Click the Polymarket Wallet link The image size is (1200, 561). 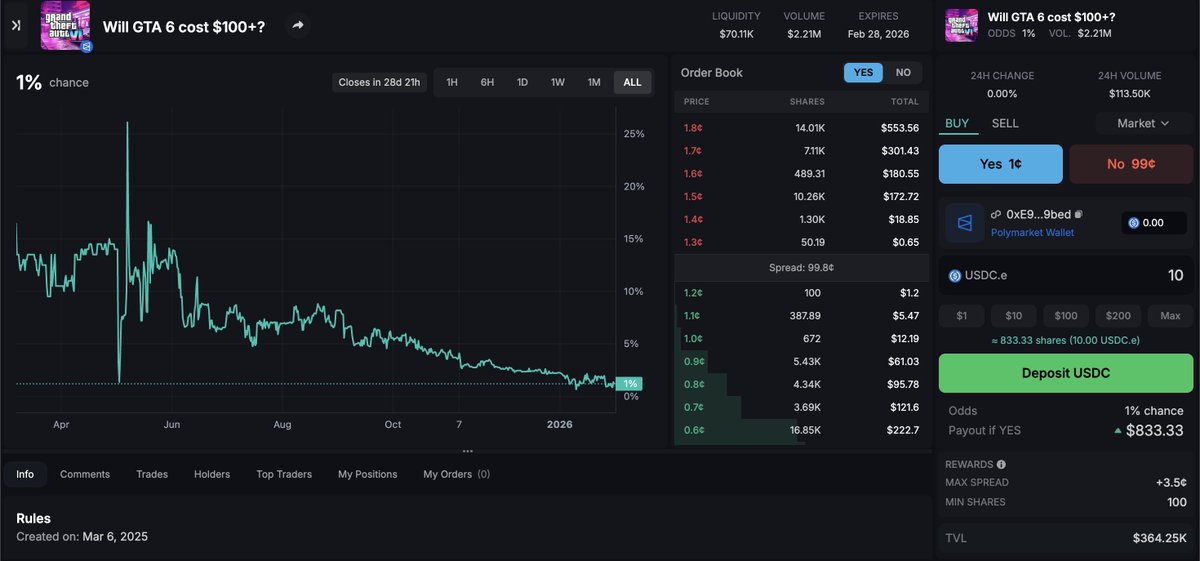(1032, 232)
